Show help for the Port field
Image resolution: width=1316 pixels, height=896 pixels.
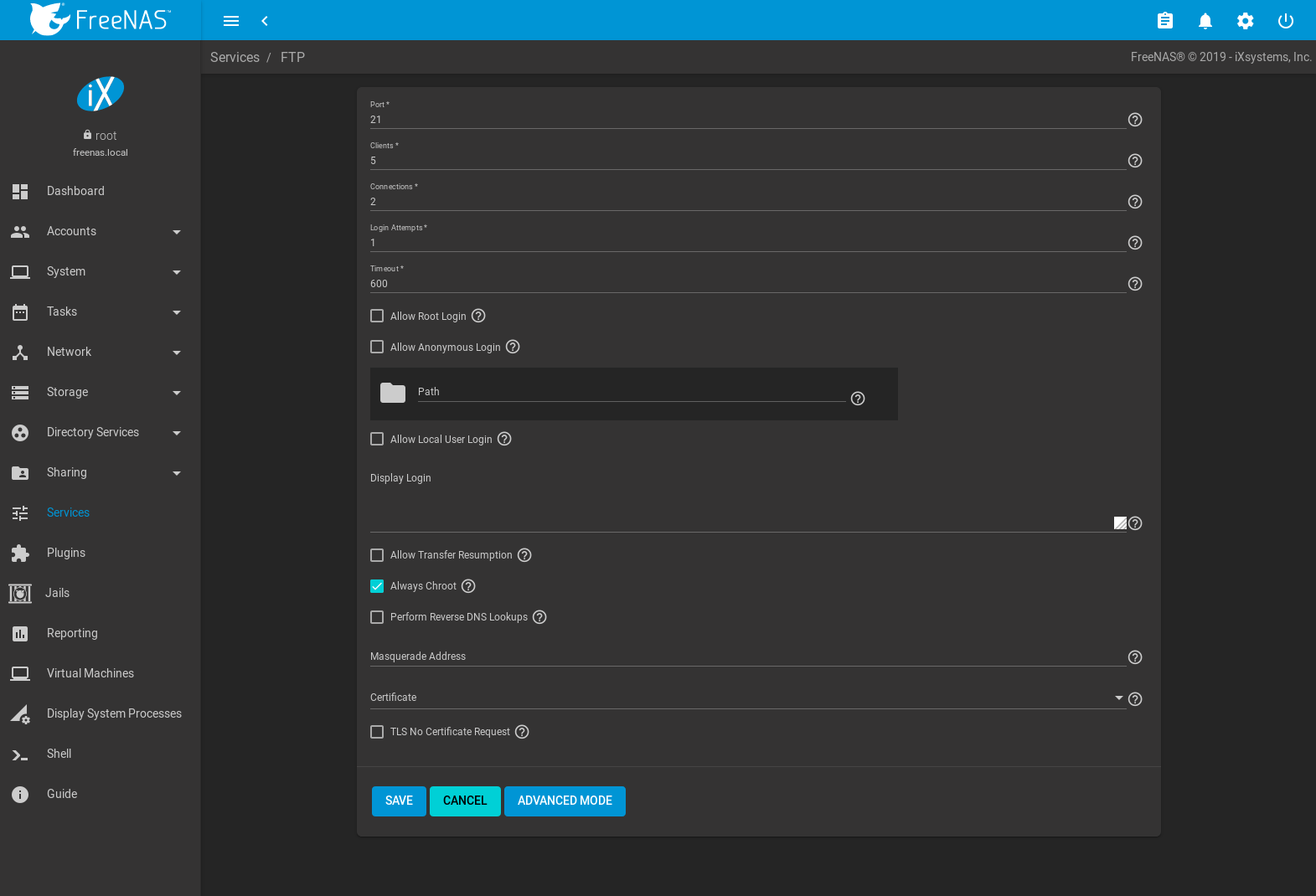click(x=1135, y=120)
